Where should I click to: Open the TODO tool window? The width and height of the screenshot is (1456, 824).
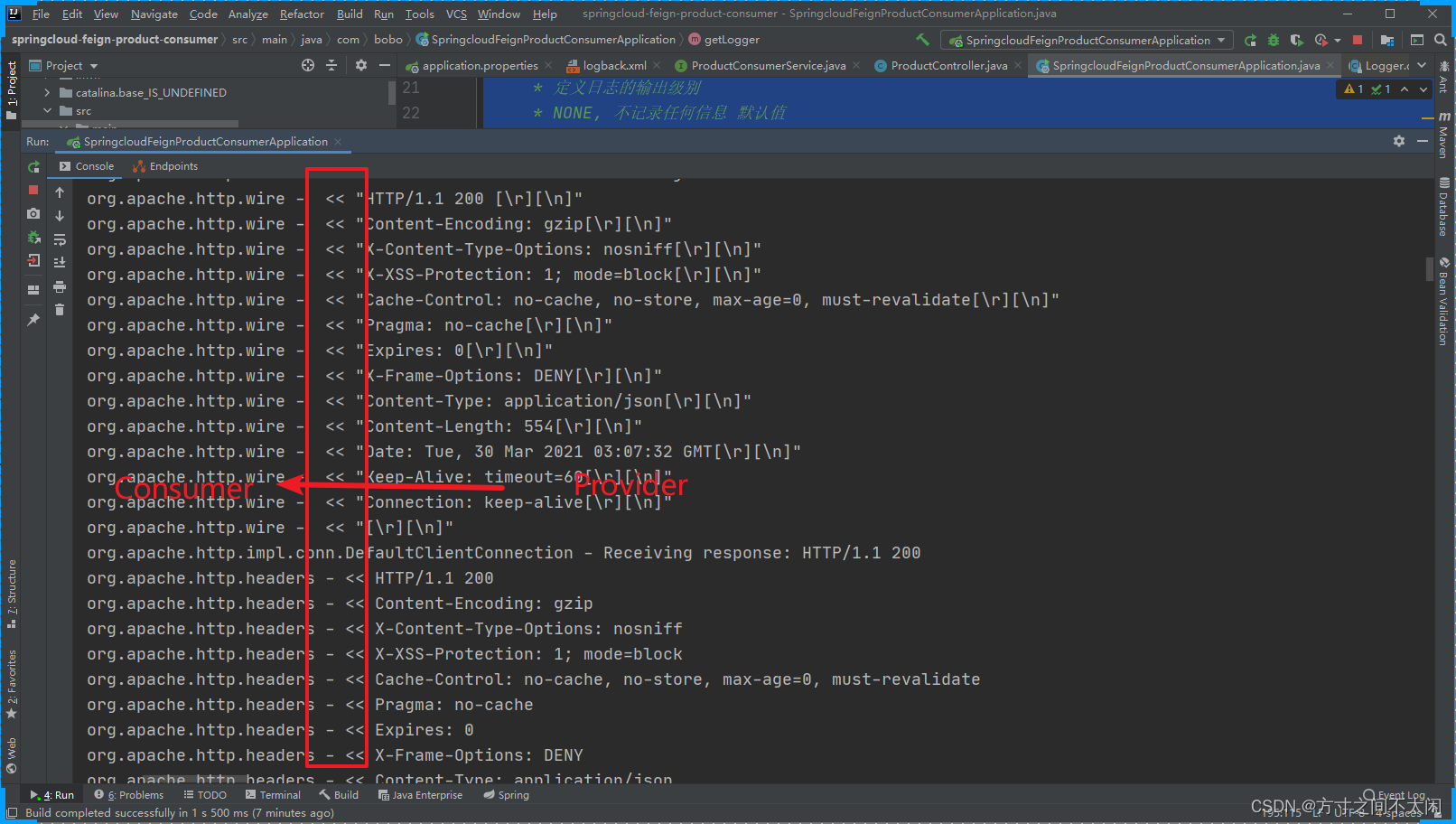[205, 795]
